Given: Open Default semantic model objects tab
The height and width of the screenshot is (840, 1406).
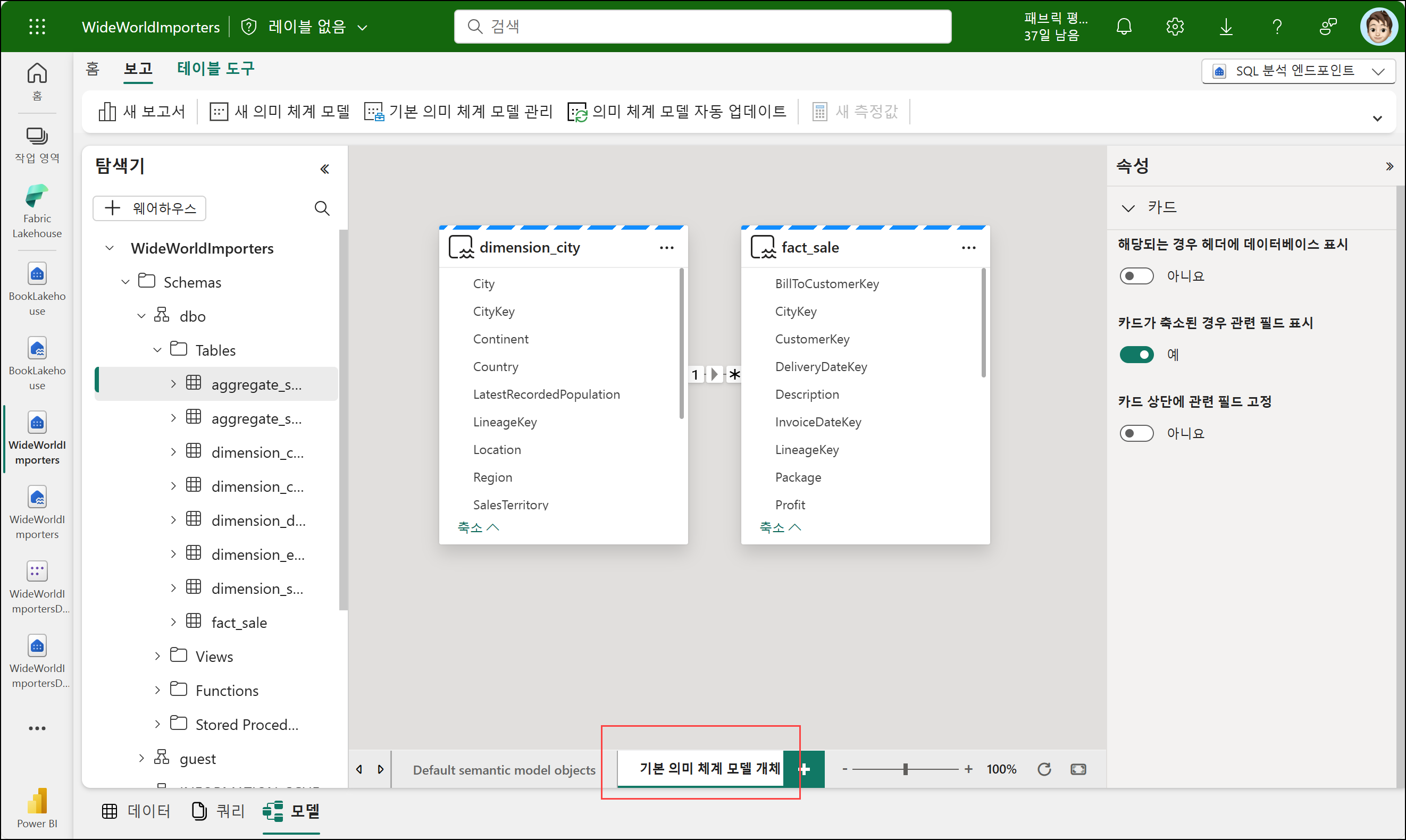Looking at the screenshot, I should [504, 770].
